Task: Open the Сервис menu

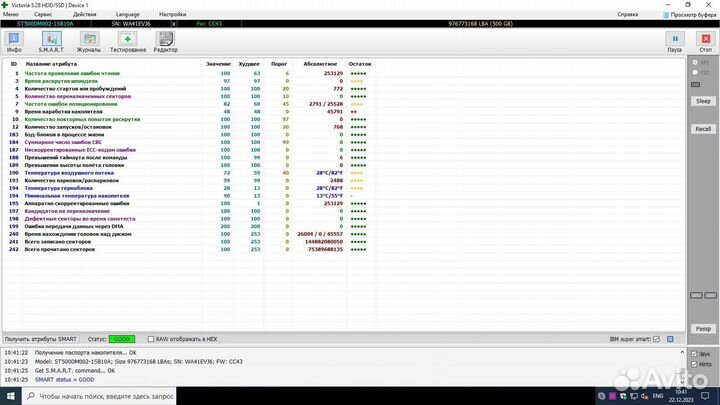Action: 43,15
